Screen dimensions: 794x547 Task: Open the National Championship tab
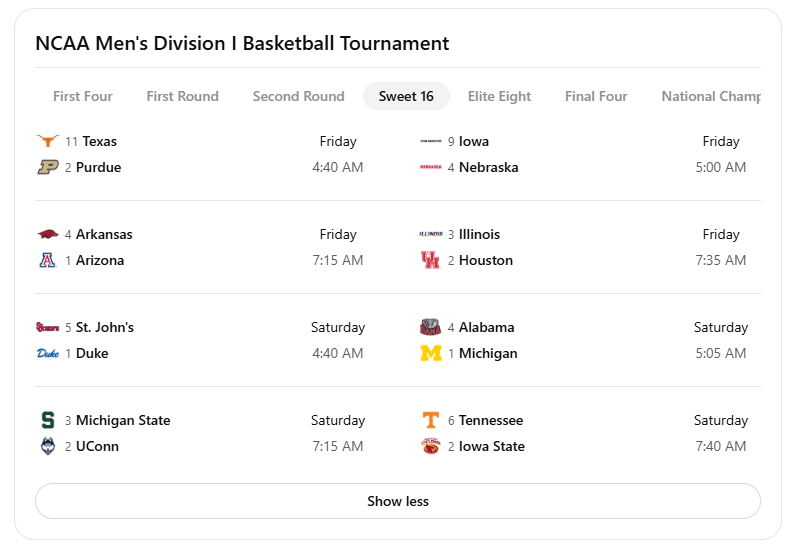coord(710,96)
